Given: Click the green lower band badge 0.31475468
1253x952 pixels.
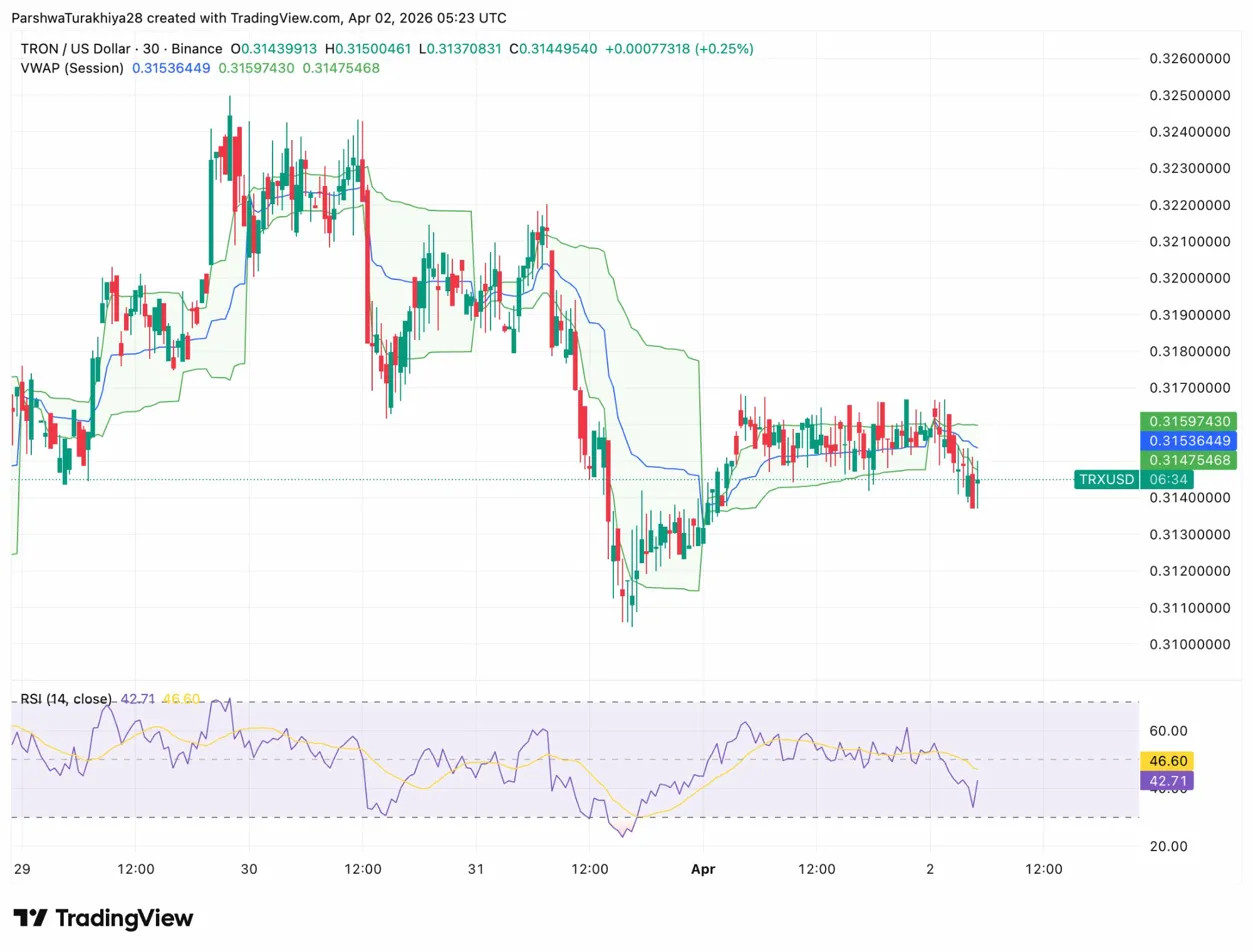Looking at the screenshot, I should pos(1189,459).
